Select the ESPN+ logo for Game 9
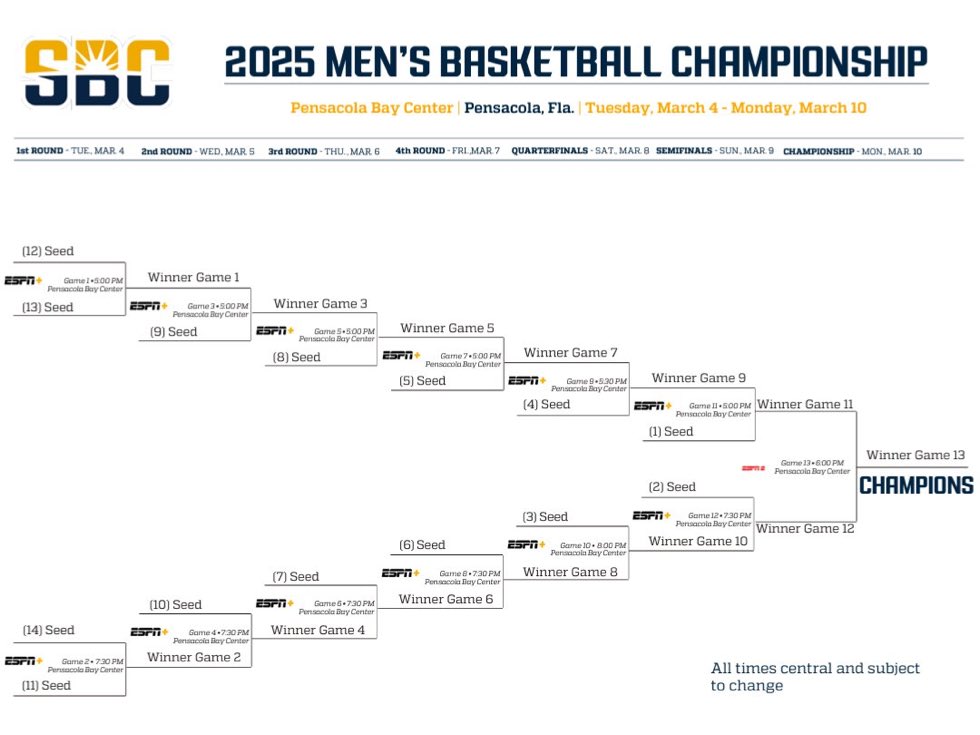Image resolution: width=980 pixels, height=735 pixels. pos(527,381)
